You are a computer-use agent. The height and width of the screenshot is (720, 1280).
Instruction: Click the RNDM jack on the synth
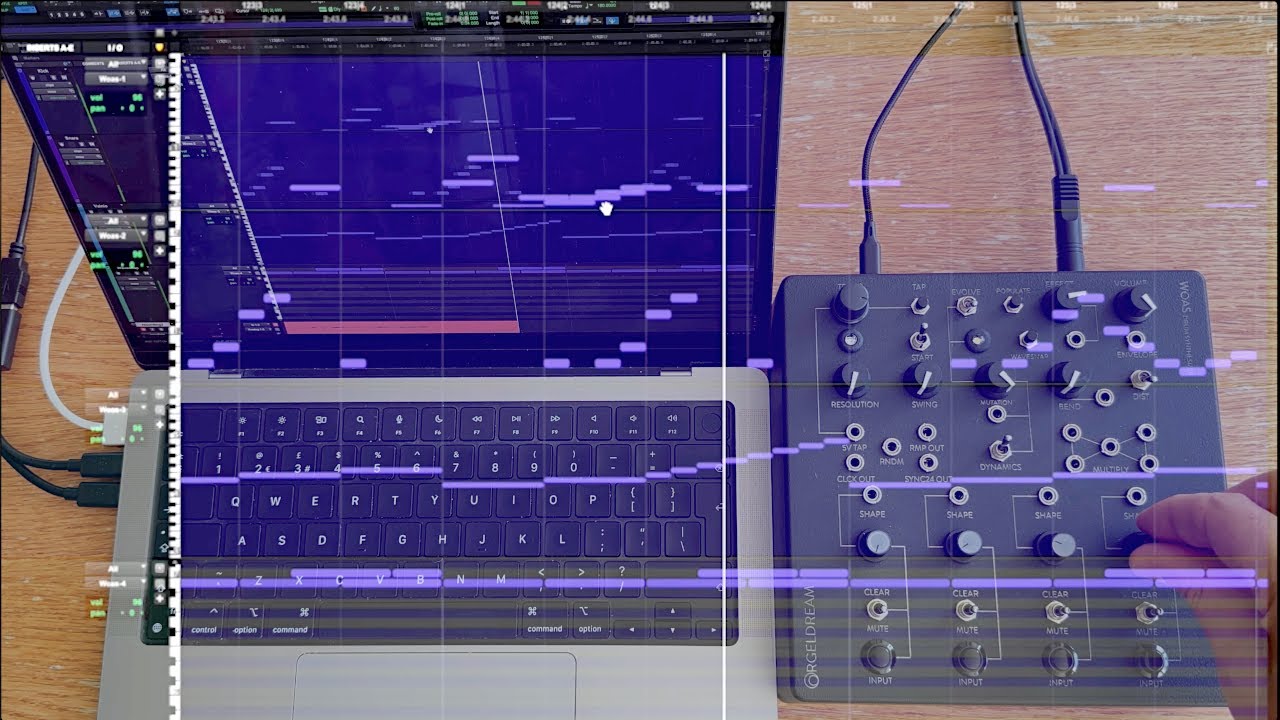(891, 447)
